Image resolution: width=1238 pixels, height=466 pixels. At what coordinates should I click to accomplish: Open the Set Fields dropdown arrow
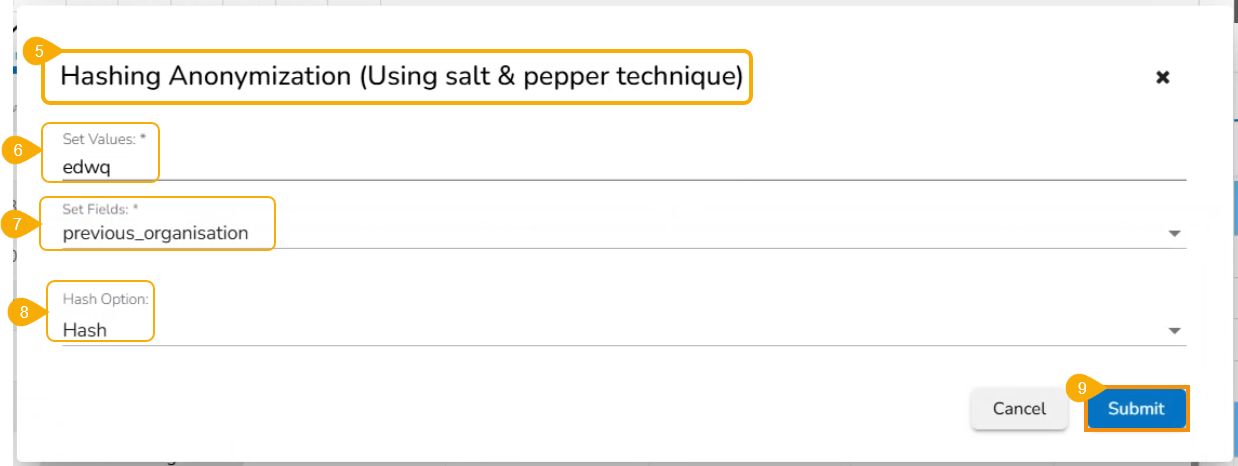pos(1174,234)
